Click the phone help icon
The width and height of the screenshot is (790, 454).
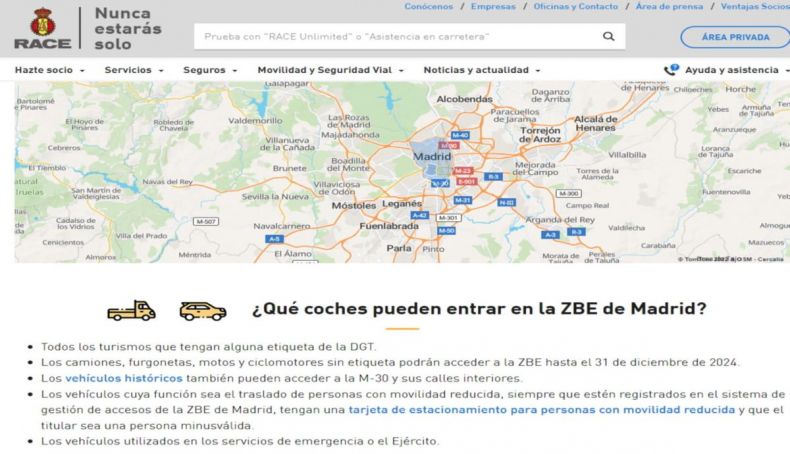pyautogui.click(x=671, y=70)
